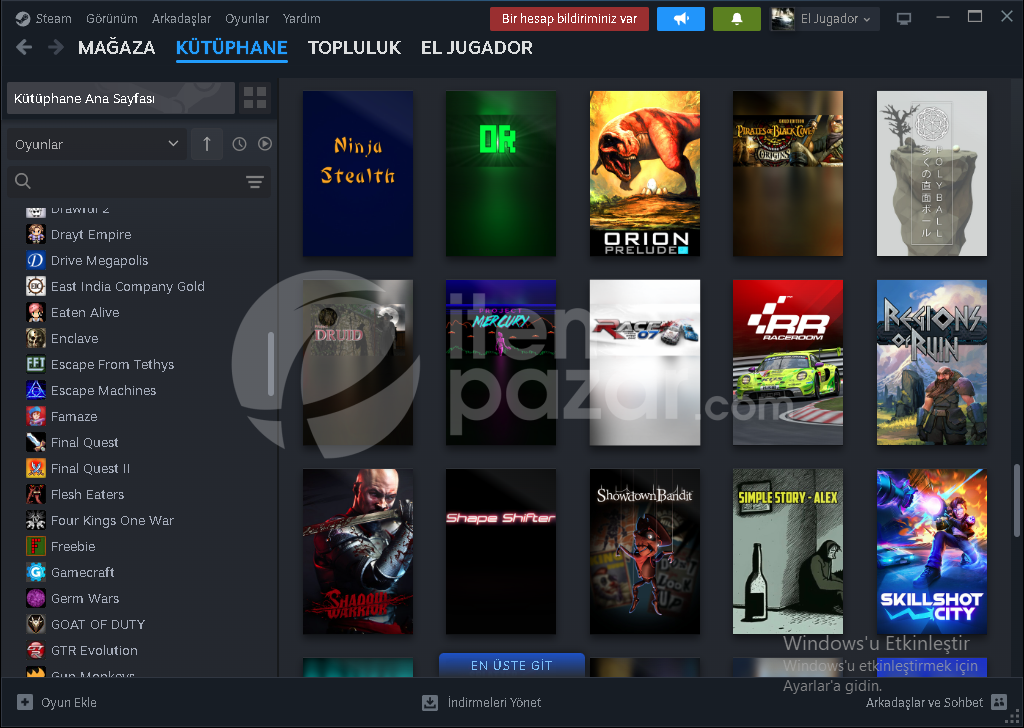Image resolution: width=1024 pixels, height=728 pixels.
Task: Click the Final Quest game icon
Action: click(36, 443)
